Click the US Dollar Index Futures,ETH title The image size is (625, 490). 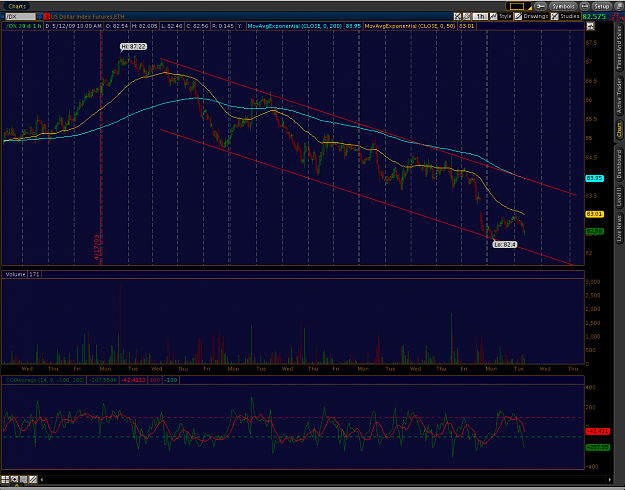pos(88,17)
